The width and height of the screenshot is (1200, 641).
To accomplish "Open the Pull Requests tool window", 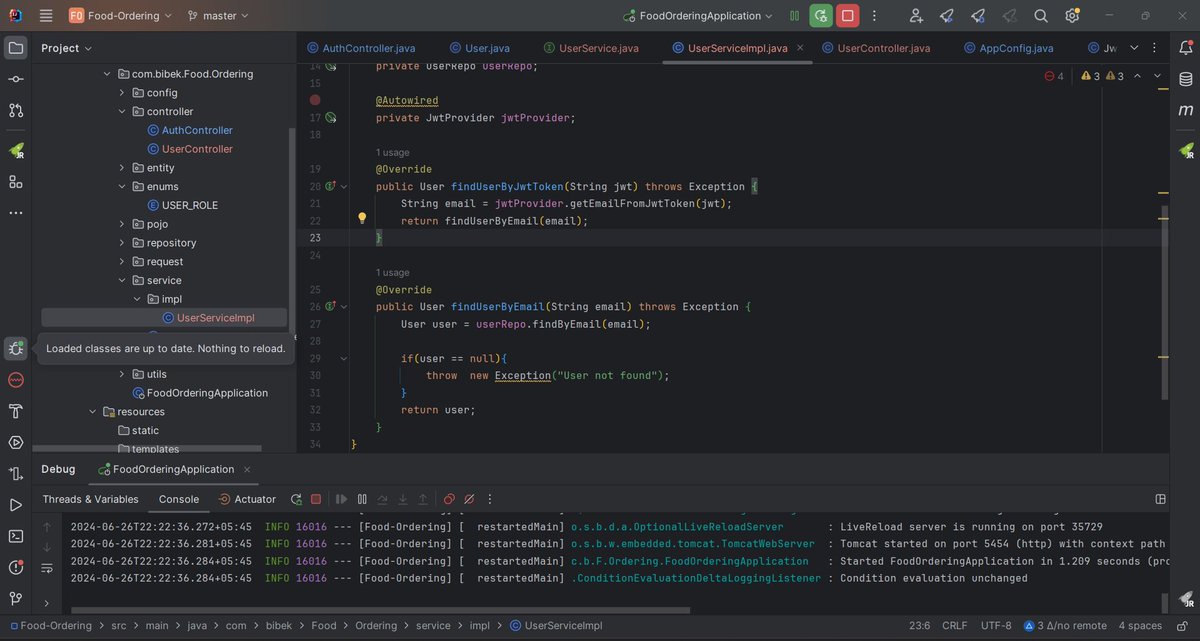I will point(15,110).
